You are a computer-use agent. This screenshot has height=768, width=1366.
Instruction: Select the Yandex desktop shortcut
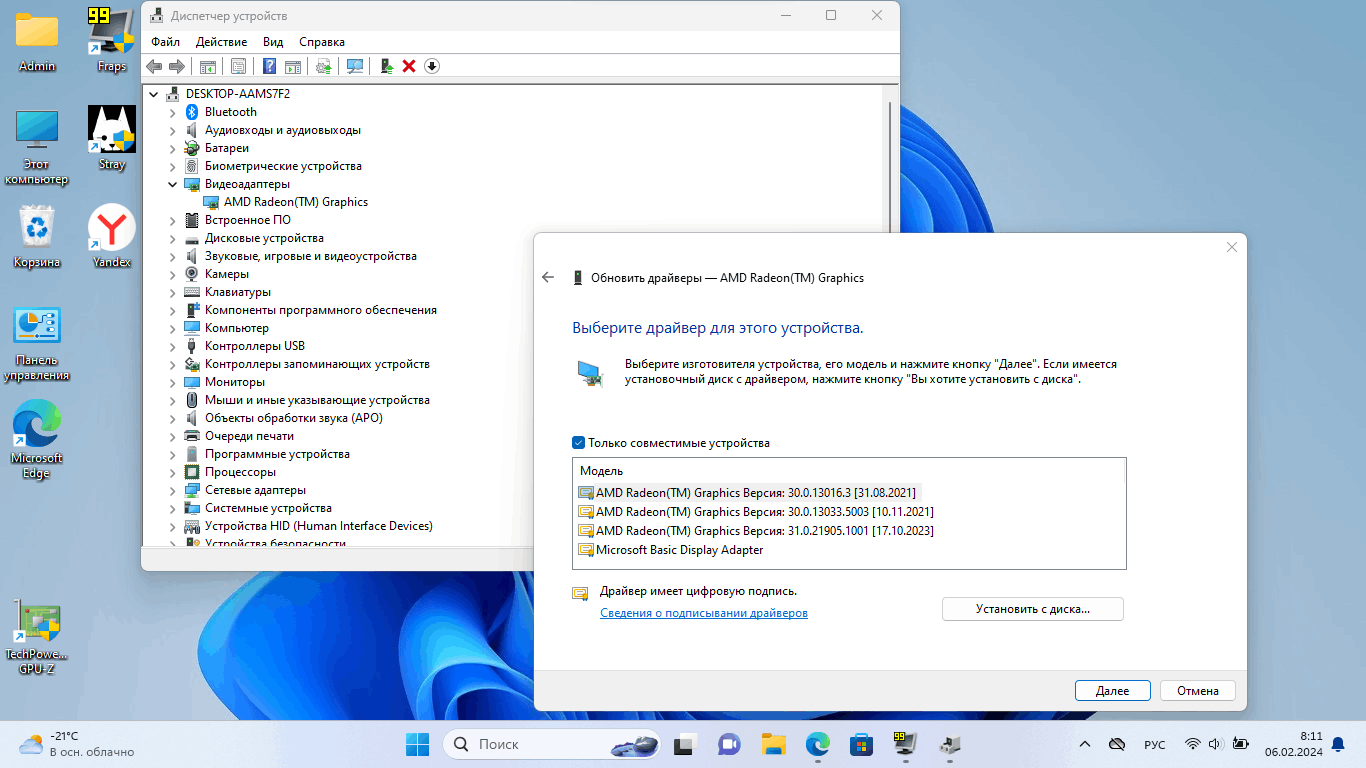coord(112,236)
